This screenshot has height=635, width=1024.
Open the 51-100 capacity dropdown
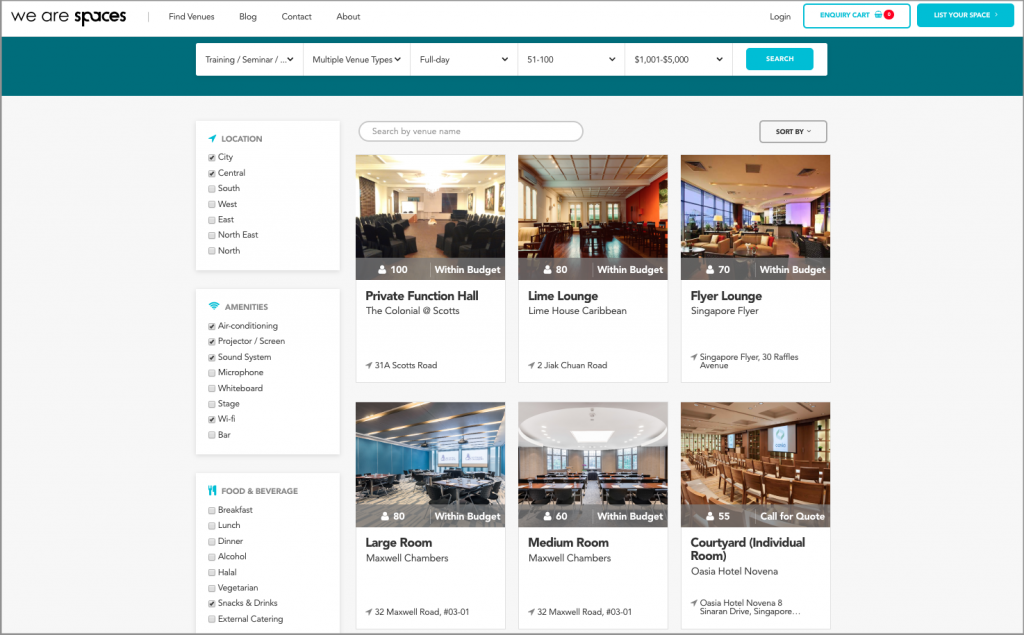[571, 59]
